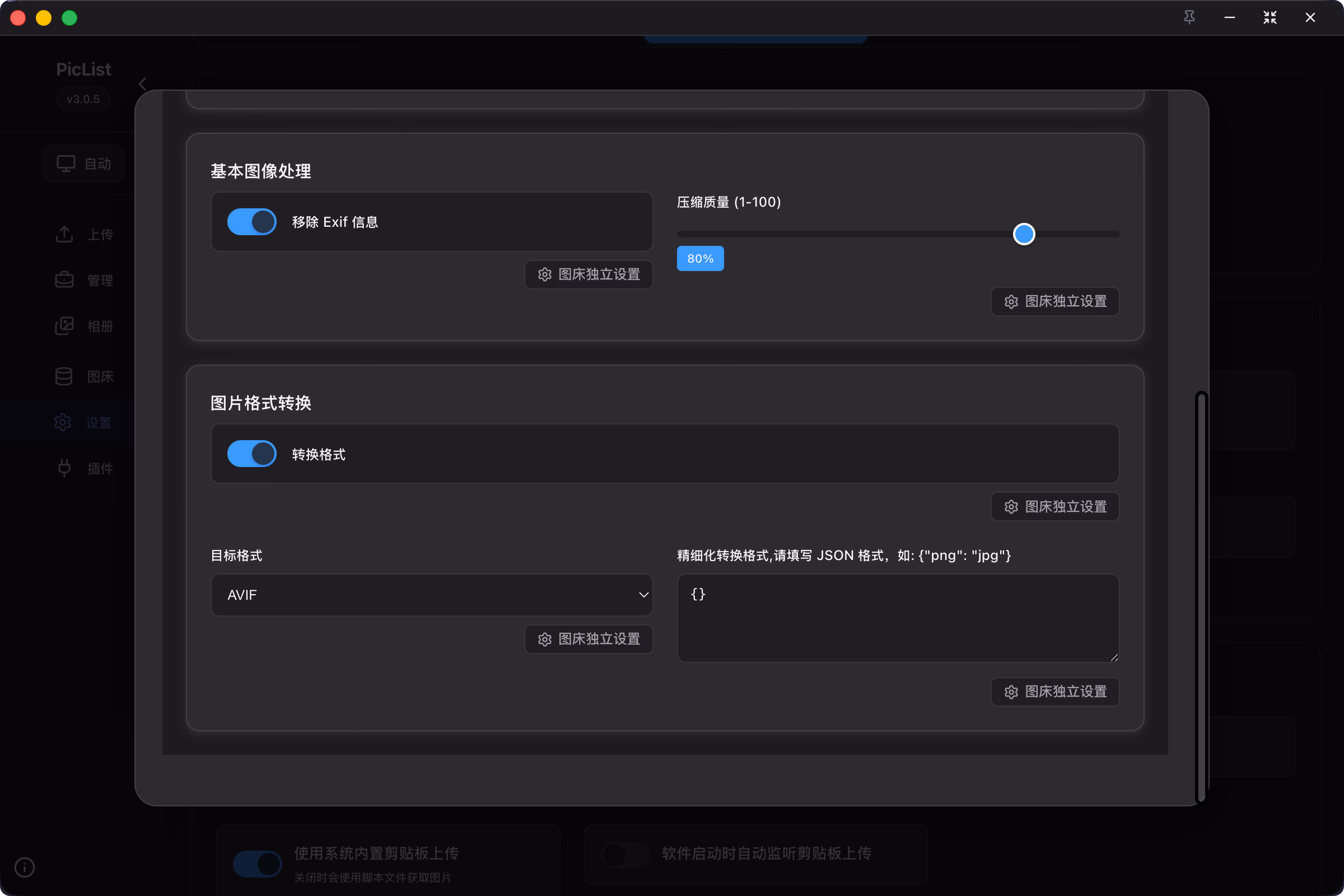Click the pin window icon
This screenshot has height=896, width=1344.
coord(1189,17)
